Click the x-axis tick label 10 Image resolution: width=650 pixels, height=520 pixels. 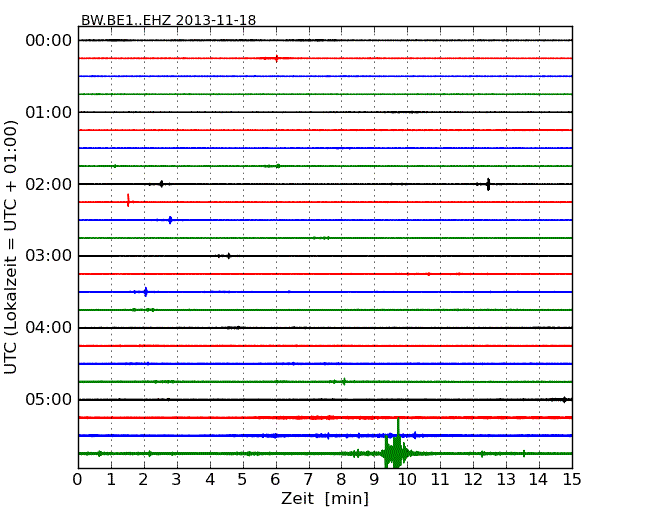407,480
